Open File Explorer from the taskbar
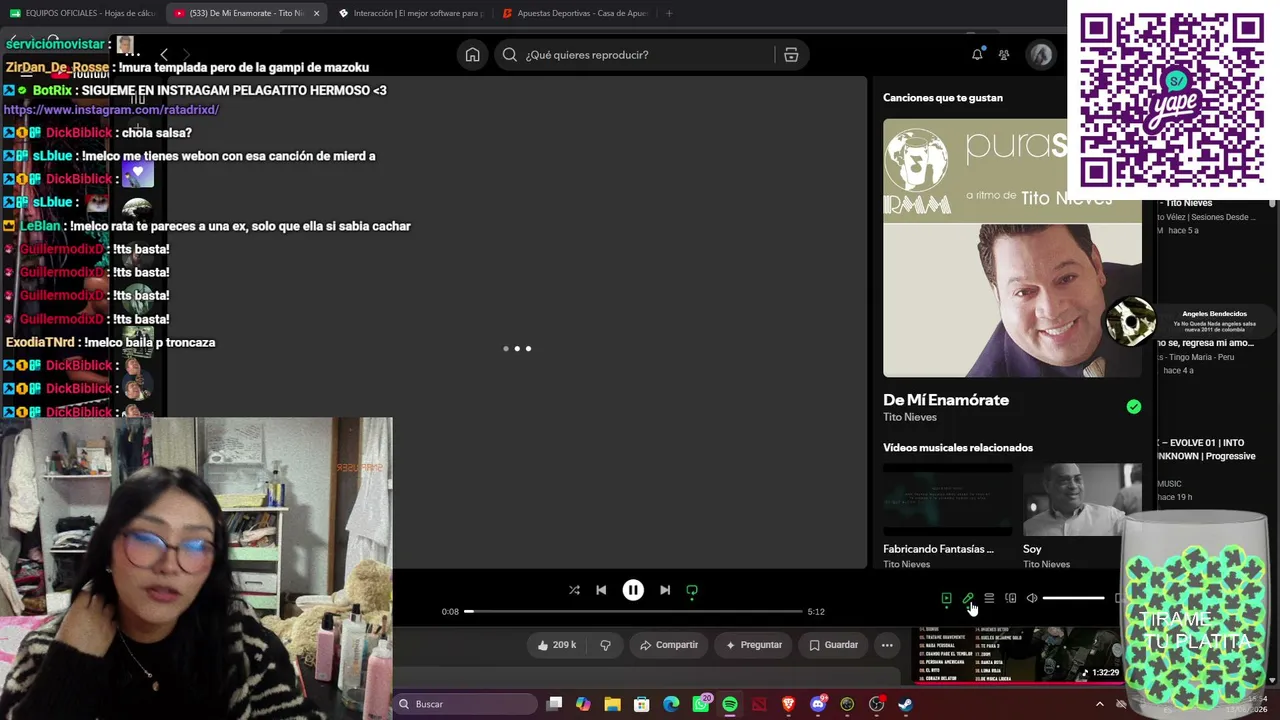1280x720 pixels. 612,704
